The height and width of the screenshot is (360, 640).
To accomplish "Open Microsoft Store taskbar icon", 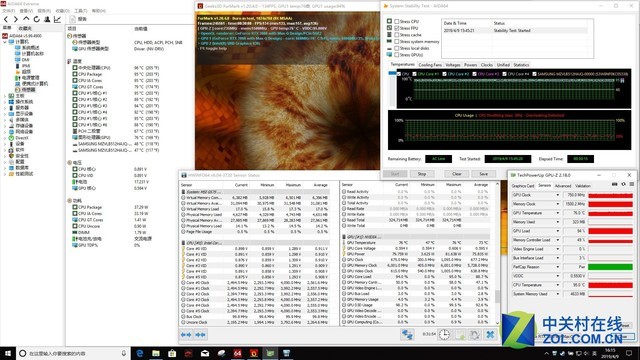I will [x=172, y=353].
